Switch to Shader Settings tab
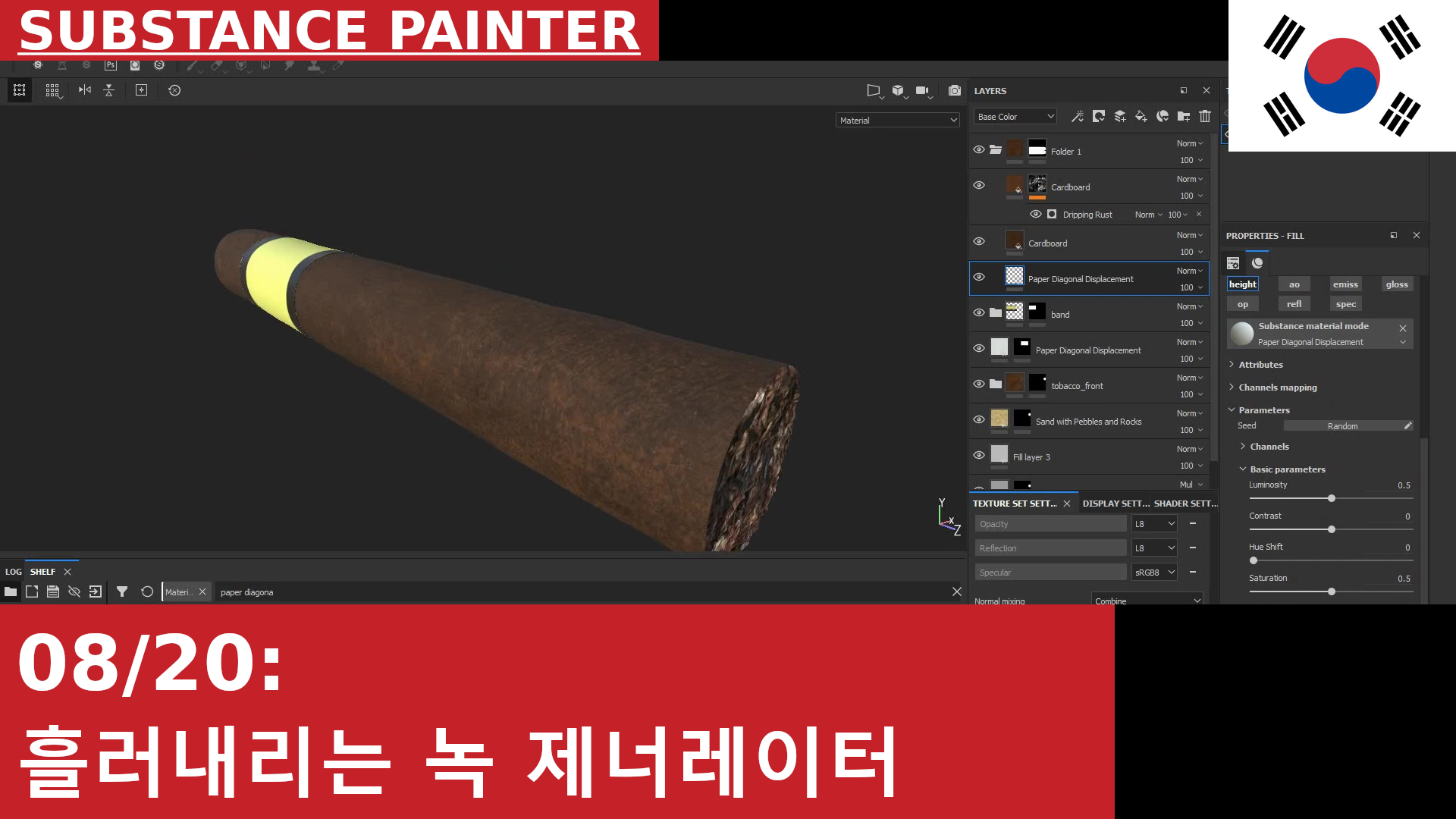Viewport: 1456px width, 819px height. (1186, 504)
